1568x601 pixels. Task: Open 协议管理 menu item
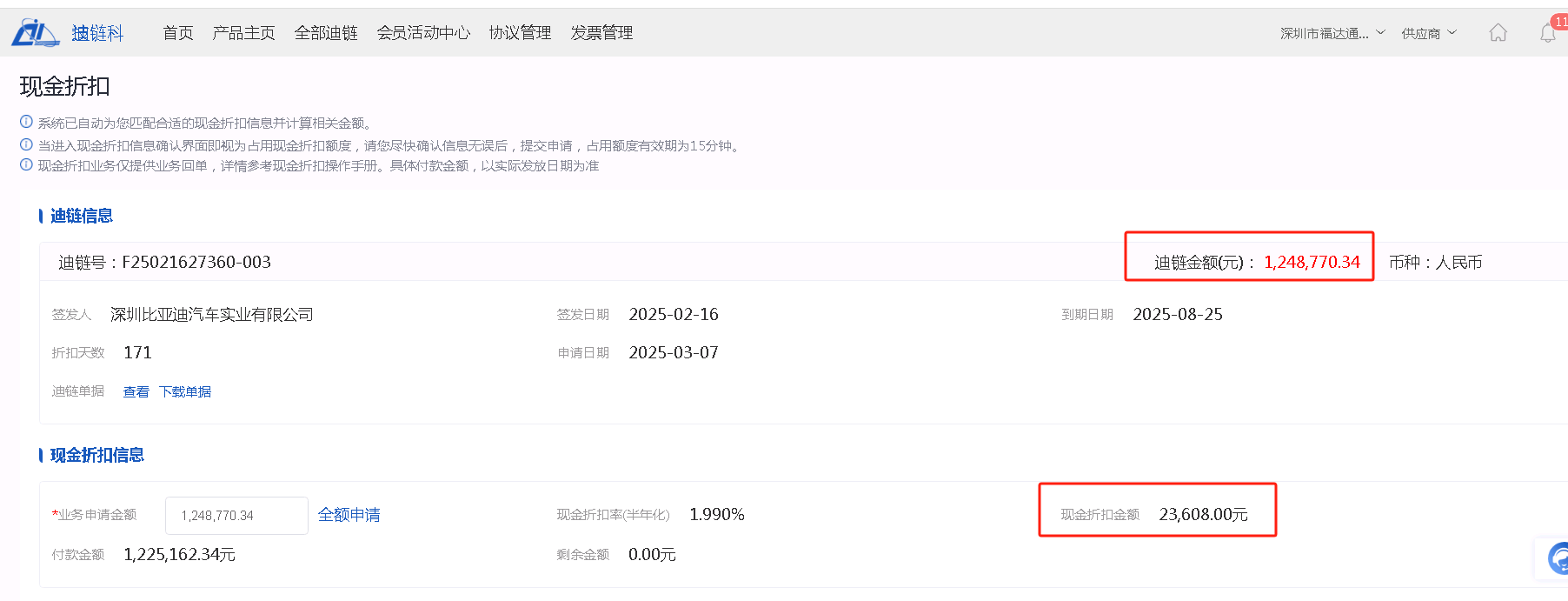coord(520,33)
